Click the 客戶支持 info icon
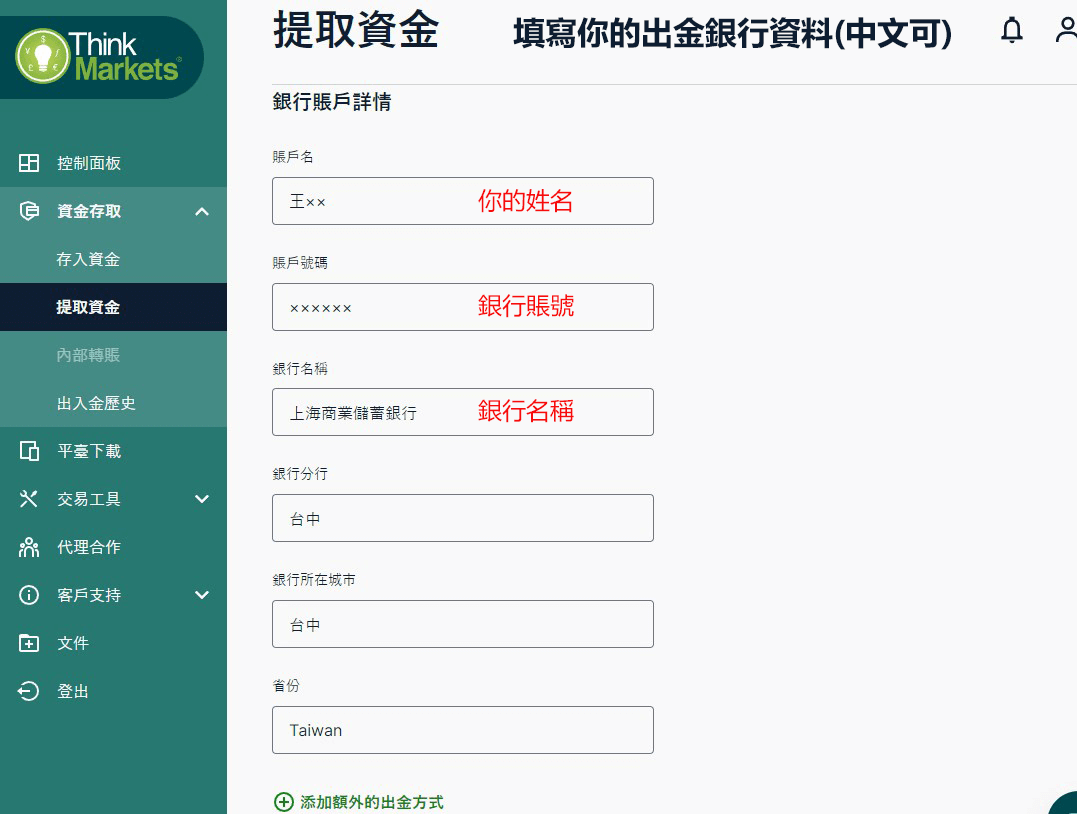1077x814 pixels. [29, 595]
